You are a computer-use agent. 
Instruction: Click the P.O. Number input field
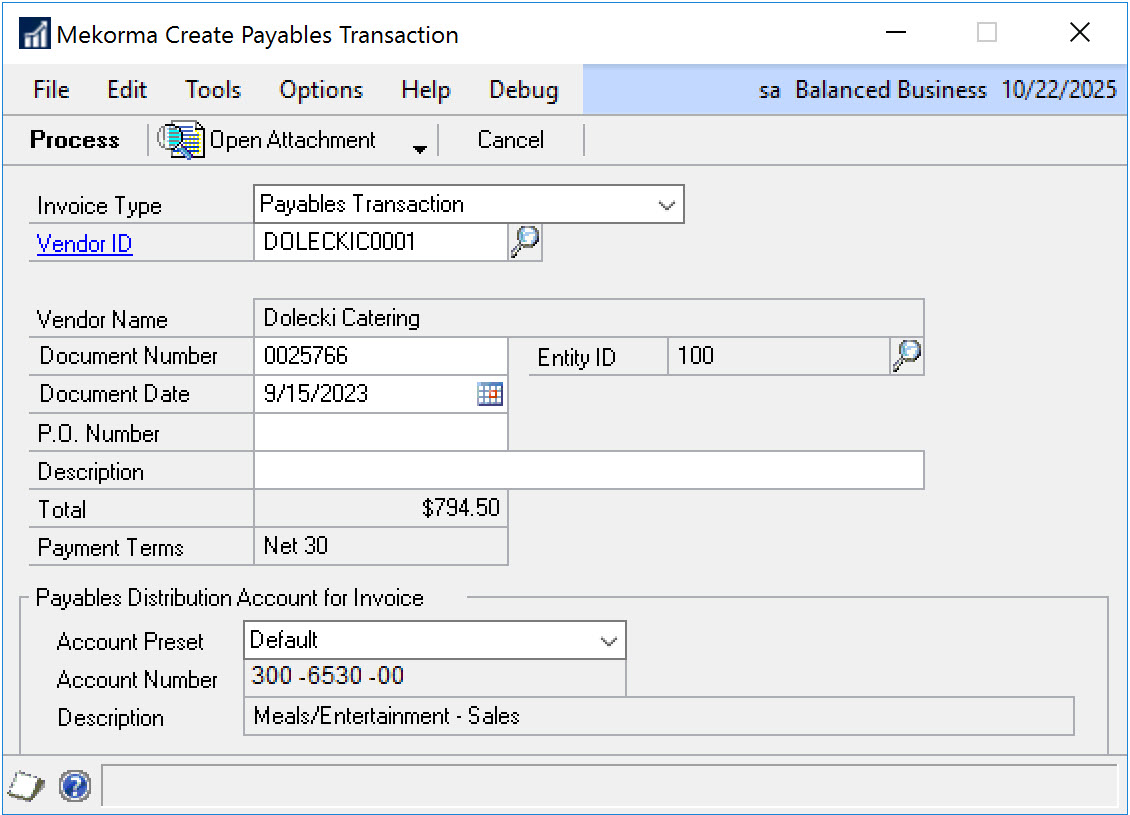coord(380,432)
